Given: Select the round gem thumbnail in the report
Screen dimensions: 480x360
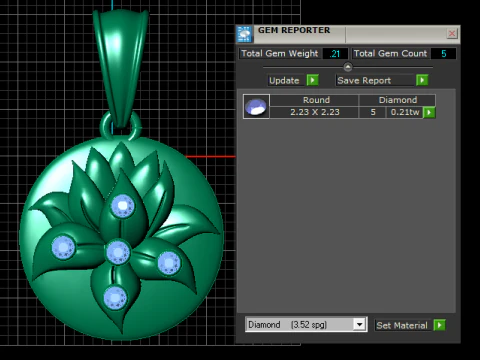Looking at the screenshot, I should [256, 107].
